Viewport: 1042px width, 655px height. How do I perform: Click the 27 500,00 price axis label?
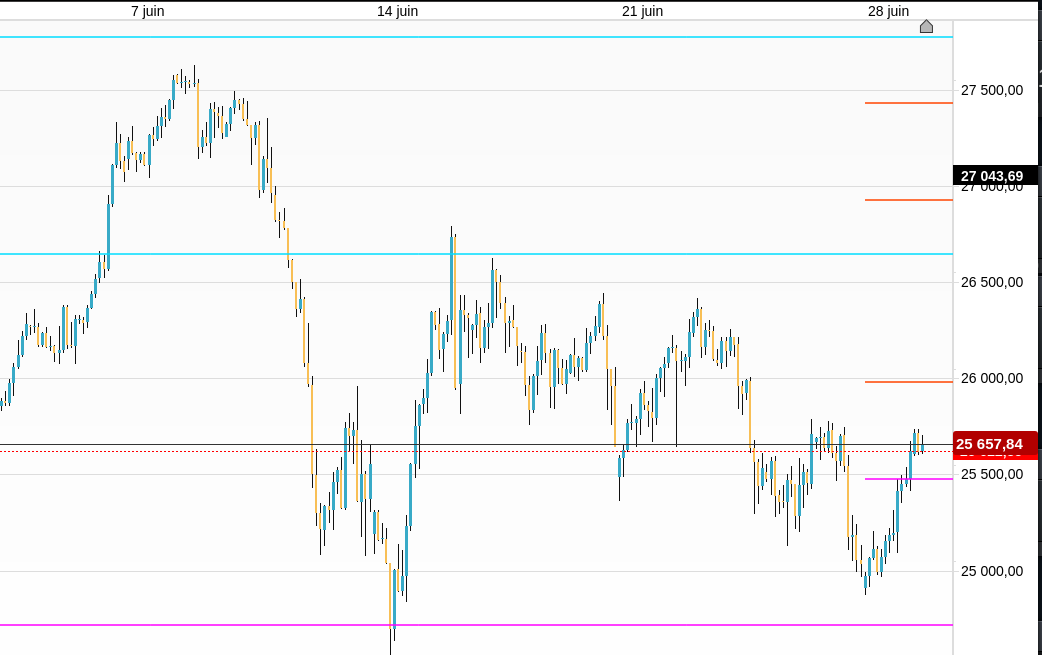992,90
